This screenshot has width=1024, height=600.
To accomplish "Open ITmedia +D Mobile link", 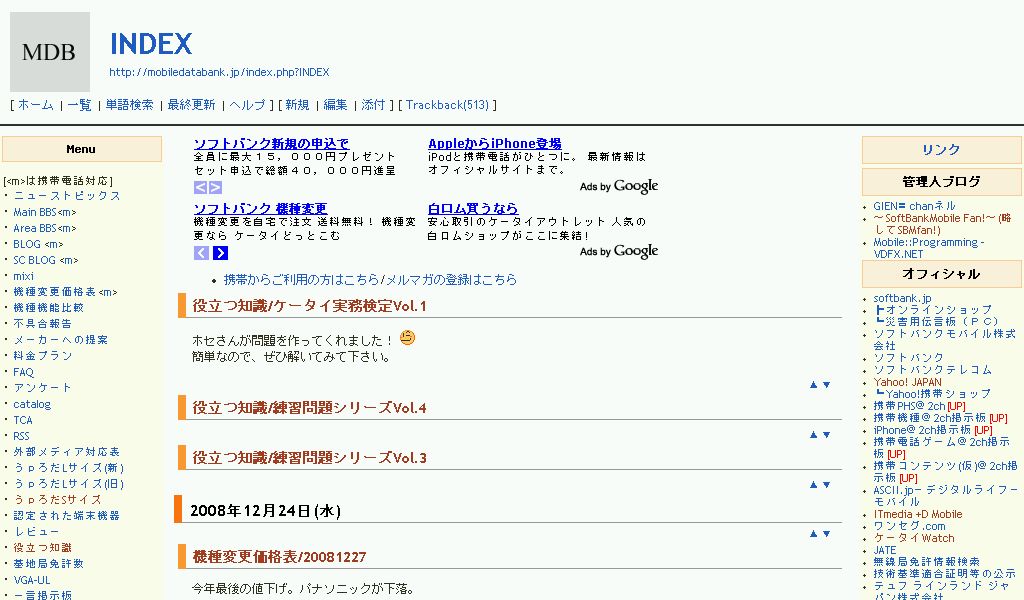I will click(x=918, y=514).
